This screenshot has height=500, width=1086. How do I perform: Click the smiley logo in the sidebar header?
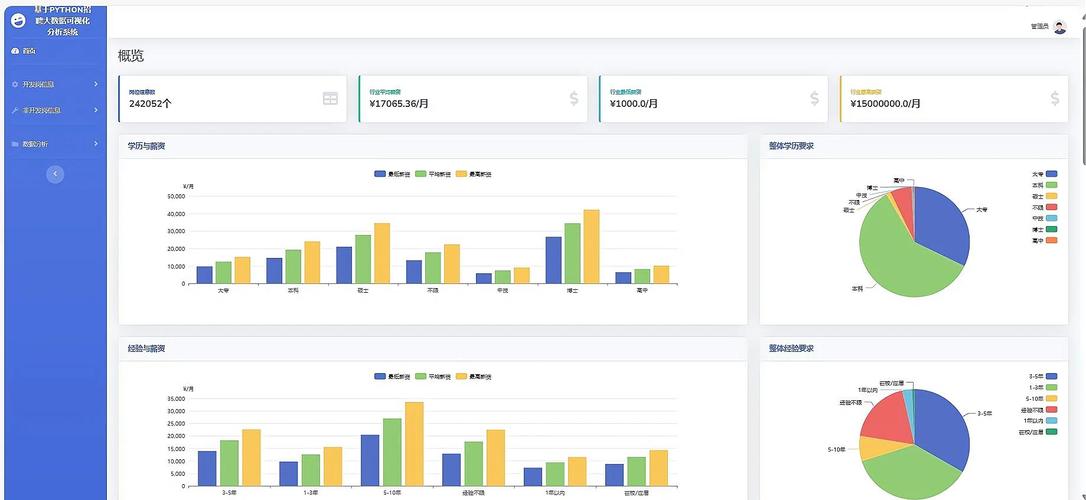[18, 20]
